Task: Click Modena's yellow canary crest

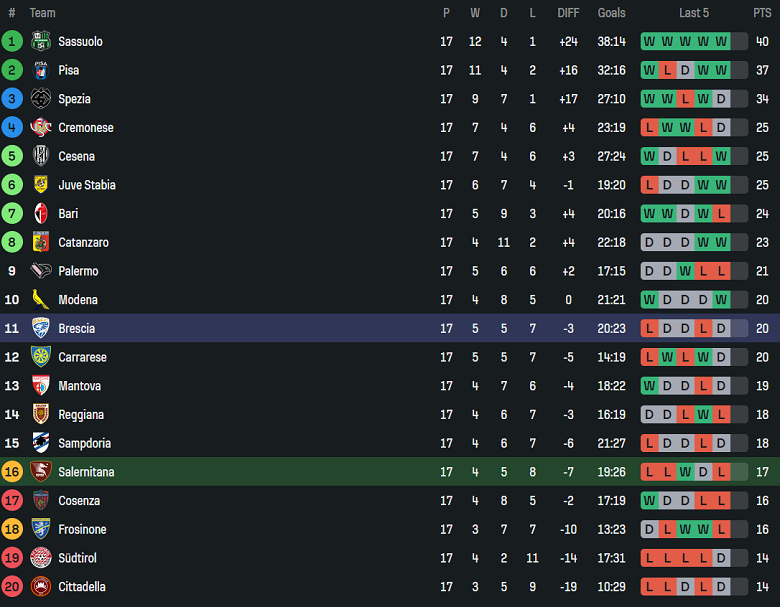Action: pyautogui.click(x=41, y=300)
